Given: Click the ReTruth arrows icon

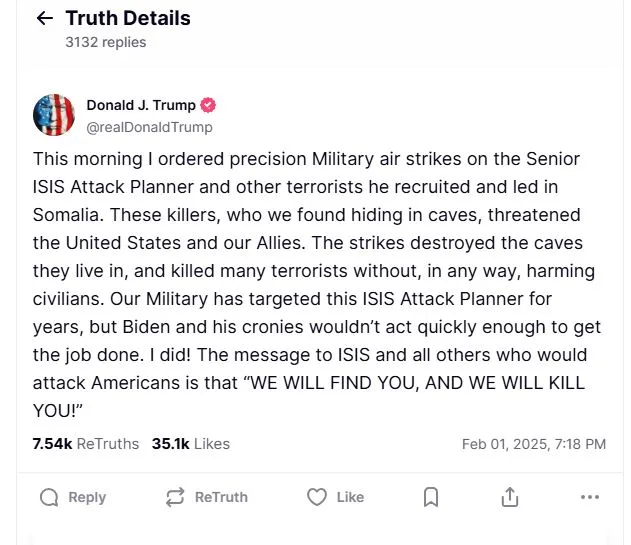Looking at the screenshot, I should (176, 497).
